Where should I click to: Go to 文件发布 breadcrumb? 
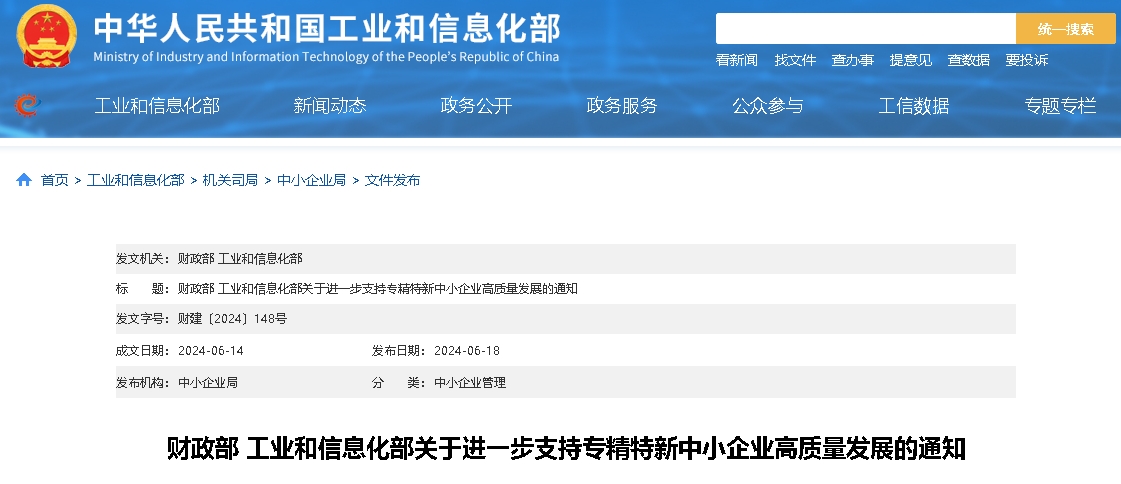click(x=392, y=180)
